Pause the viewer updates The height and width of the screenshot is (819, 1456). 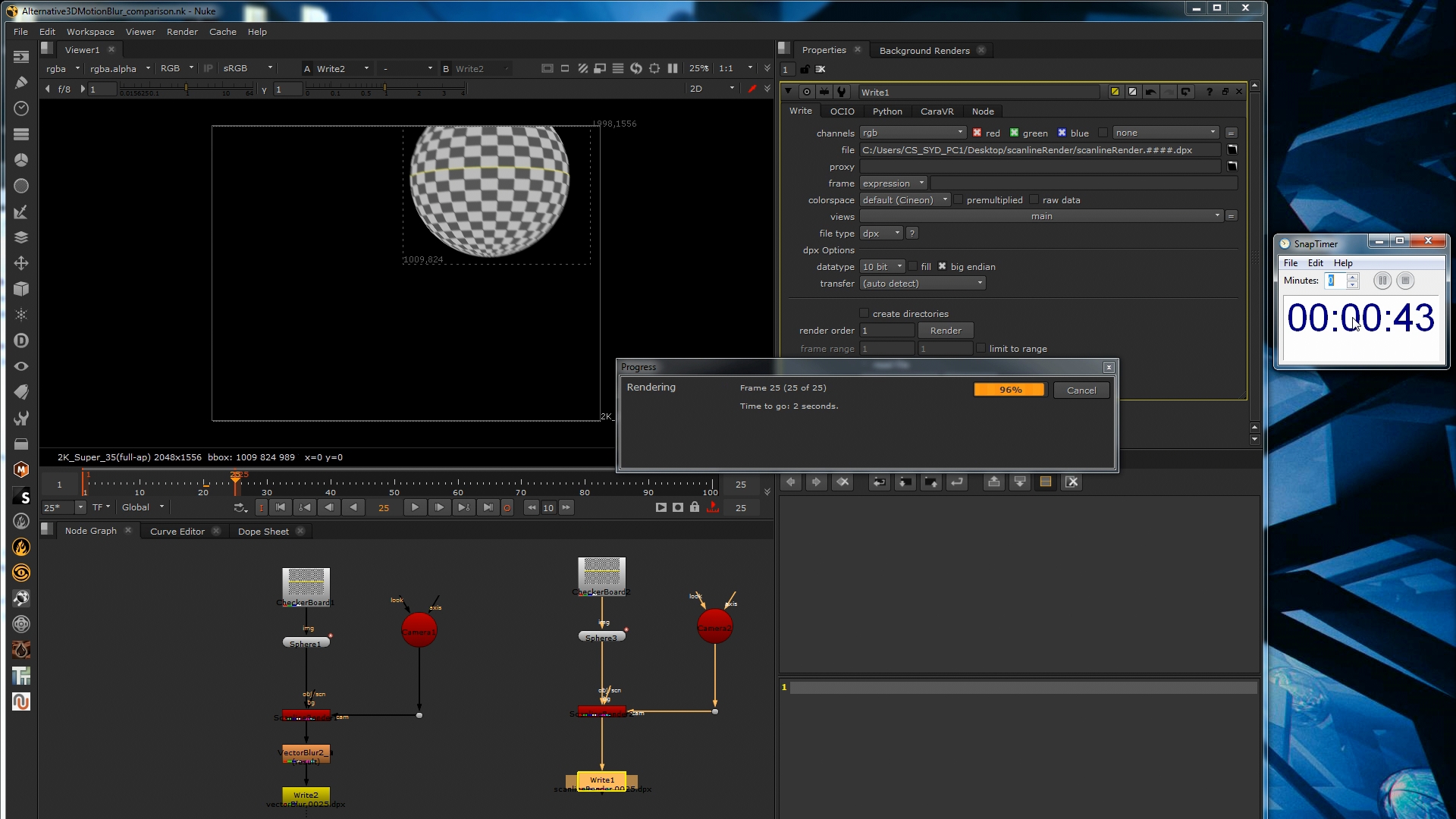[x=673, y=68]
